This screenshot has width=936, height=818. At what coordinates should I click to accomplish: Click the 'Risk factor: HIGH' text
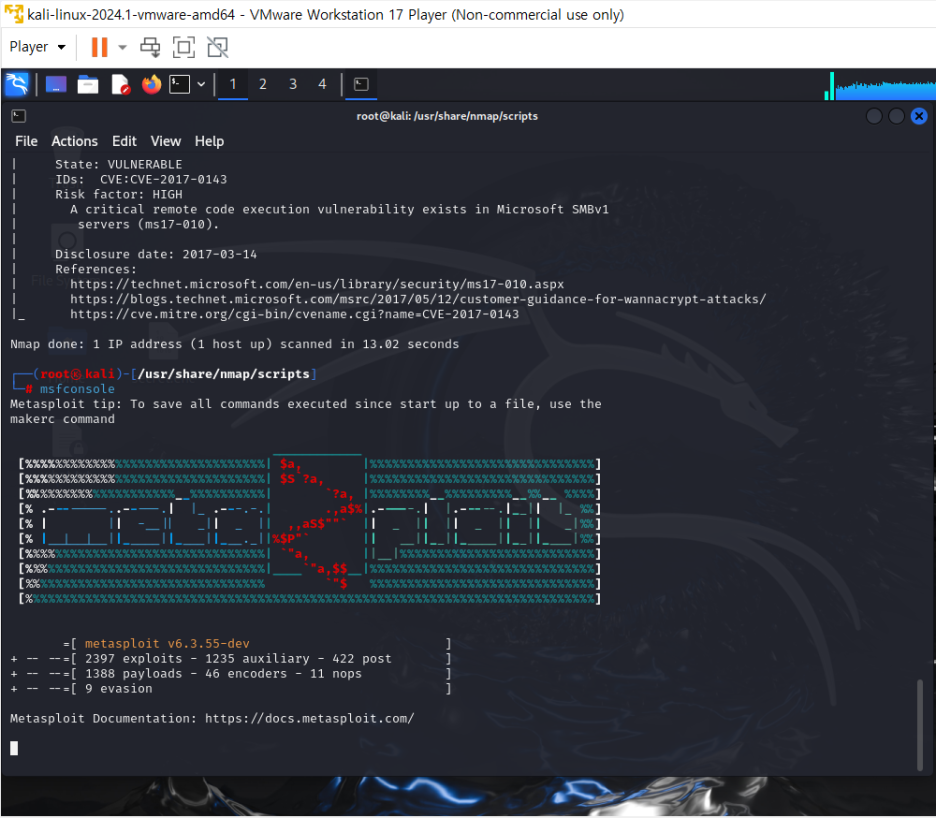tap(119, 194)
